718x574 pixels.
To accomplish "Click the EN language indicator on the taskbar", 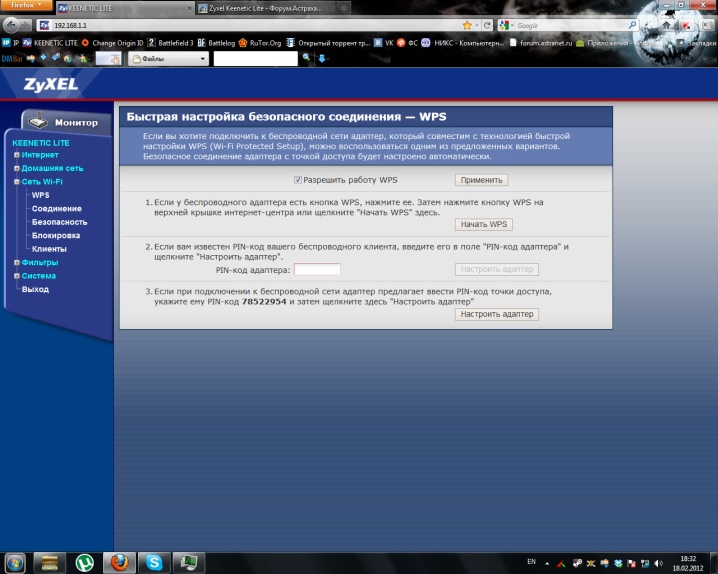I will (x=531, y=562).
